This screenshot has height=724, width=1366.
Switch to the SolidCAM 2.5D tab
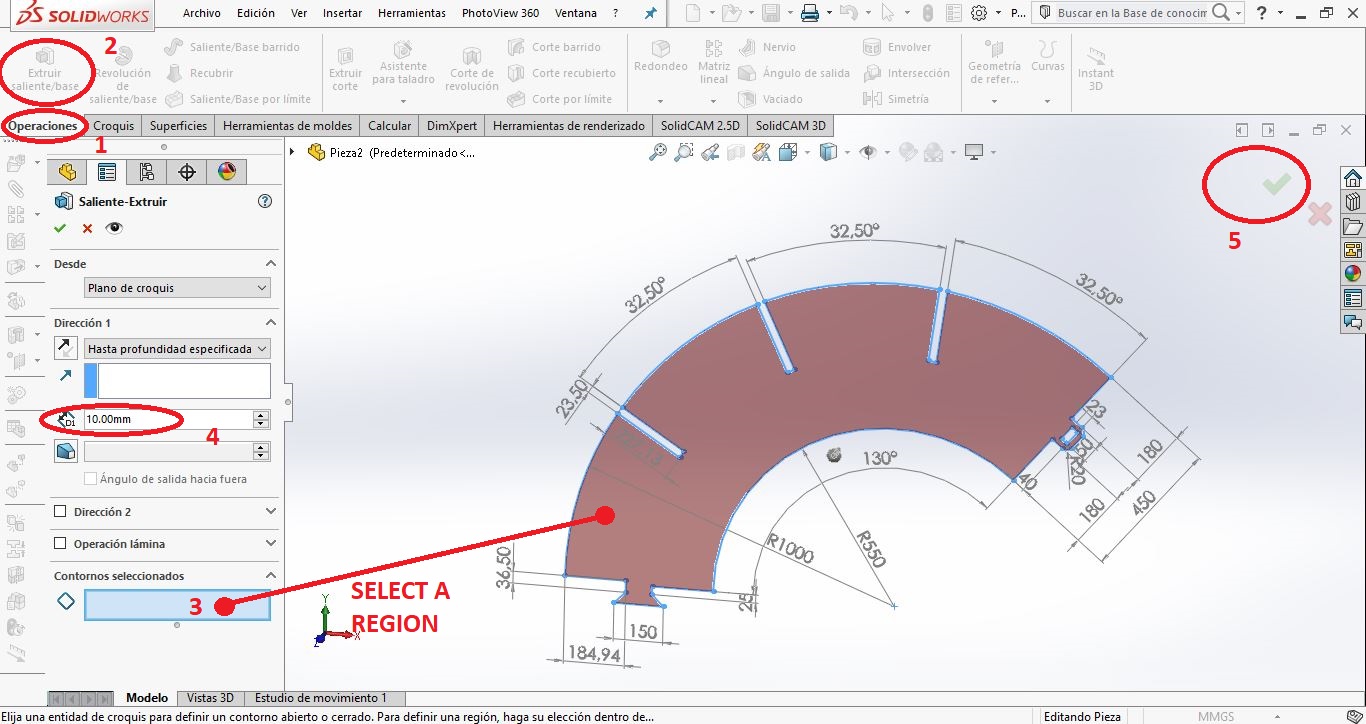tap(700, 126)
